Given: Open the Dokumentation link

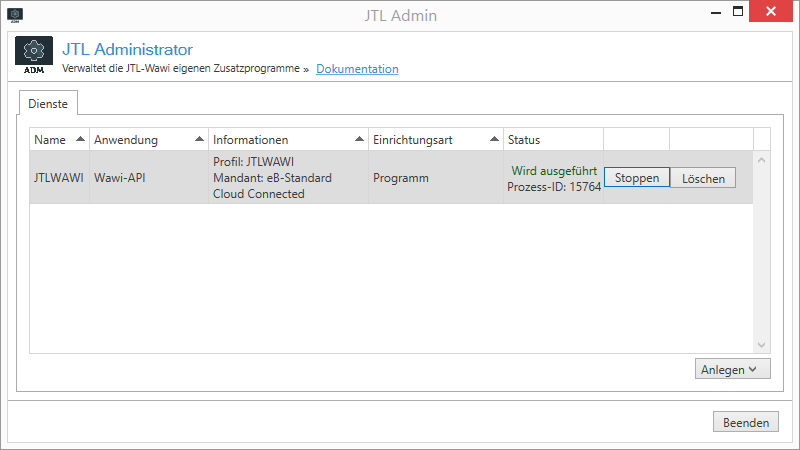Looking at the screenshot, I should (x=357, y=69).
